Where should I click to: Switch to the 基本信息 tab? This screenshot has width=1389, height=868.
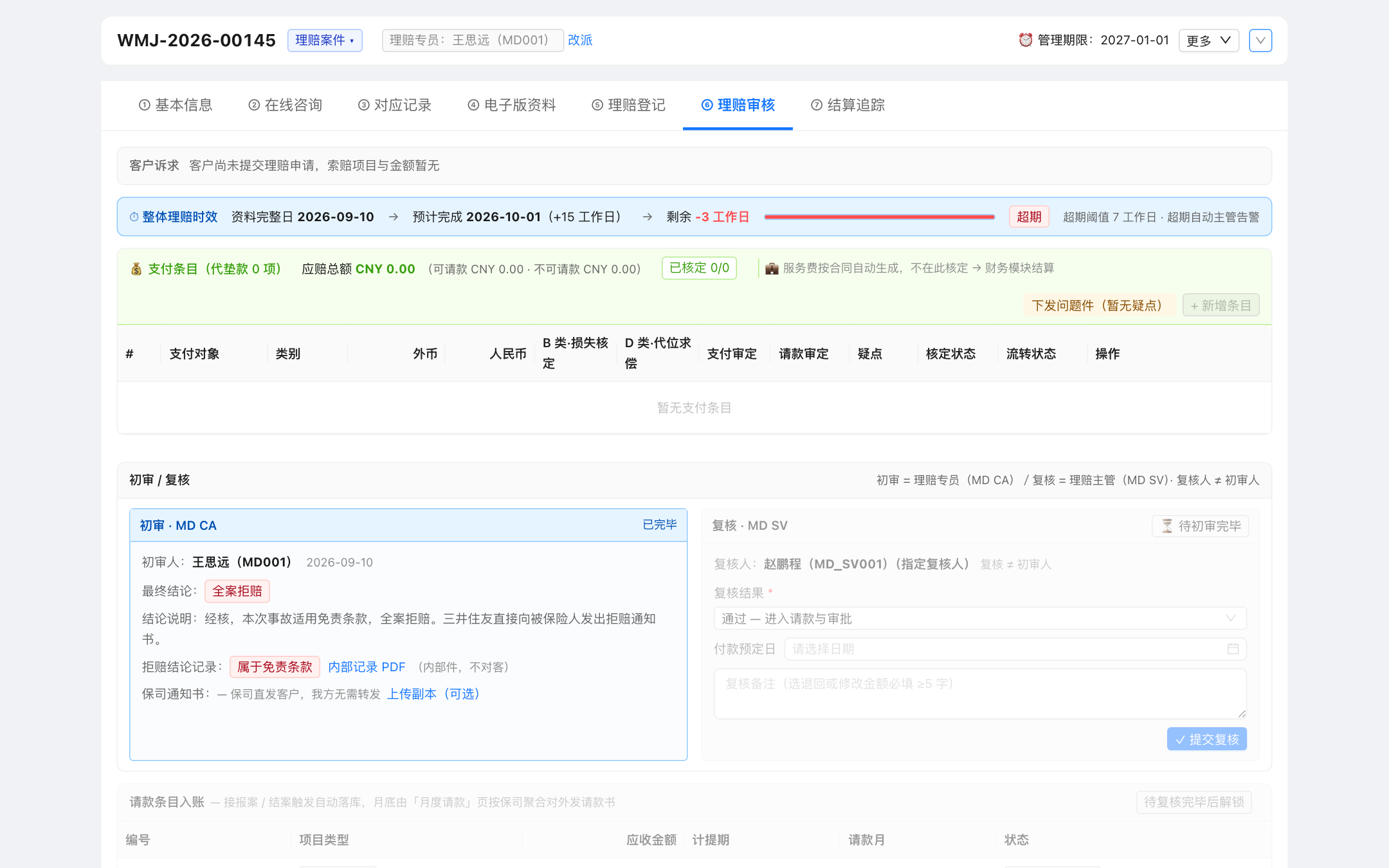pos(176,105)
